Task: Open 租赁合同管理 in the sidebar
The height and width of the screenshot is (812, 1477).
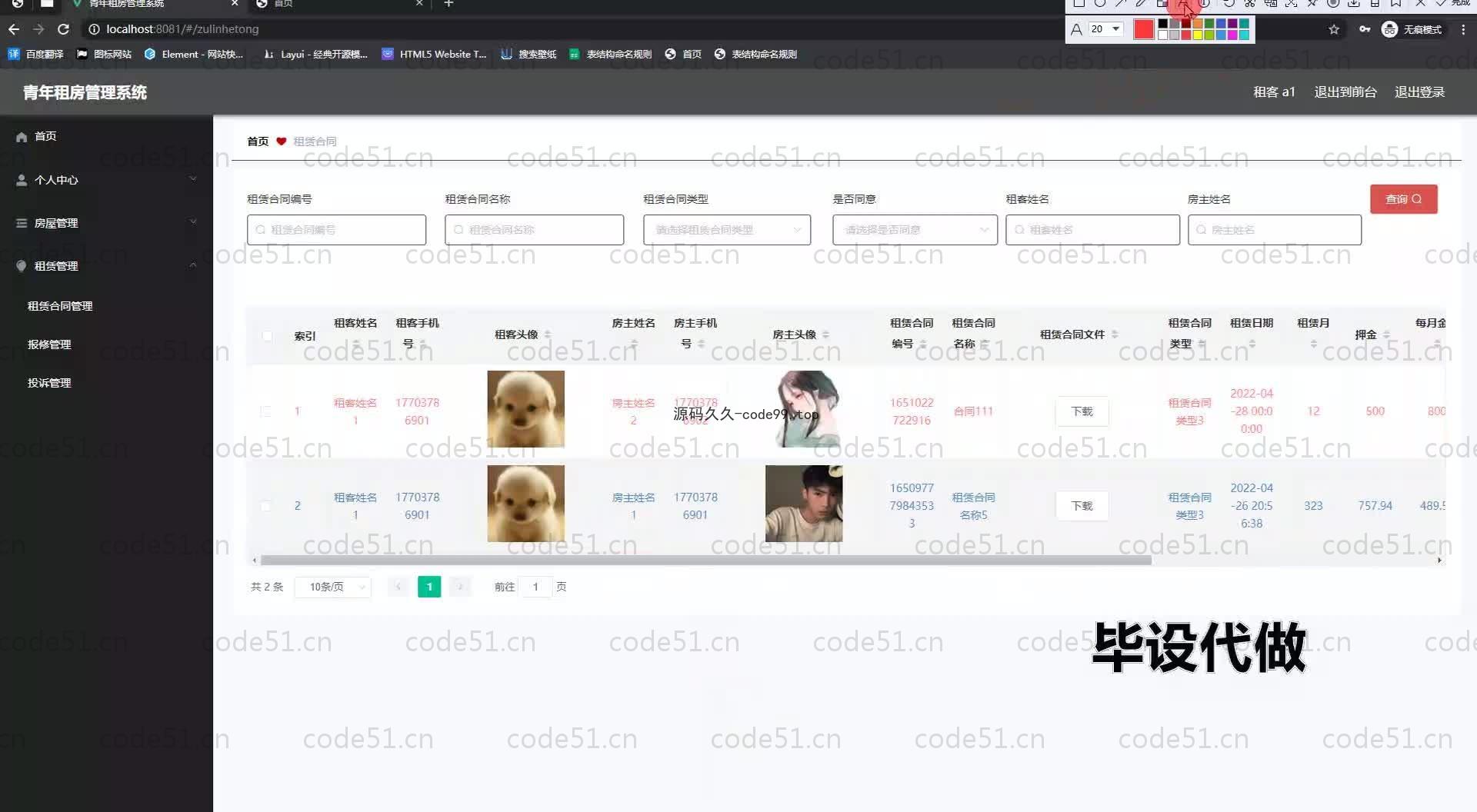Action: click(60, 306)
